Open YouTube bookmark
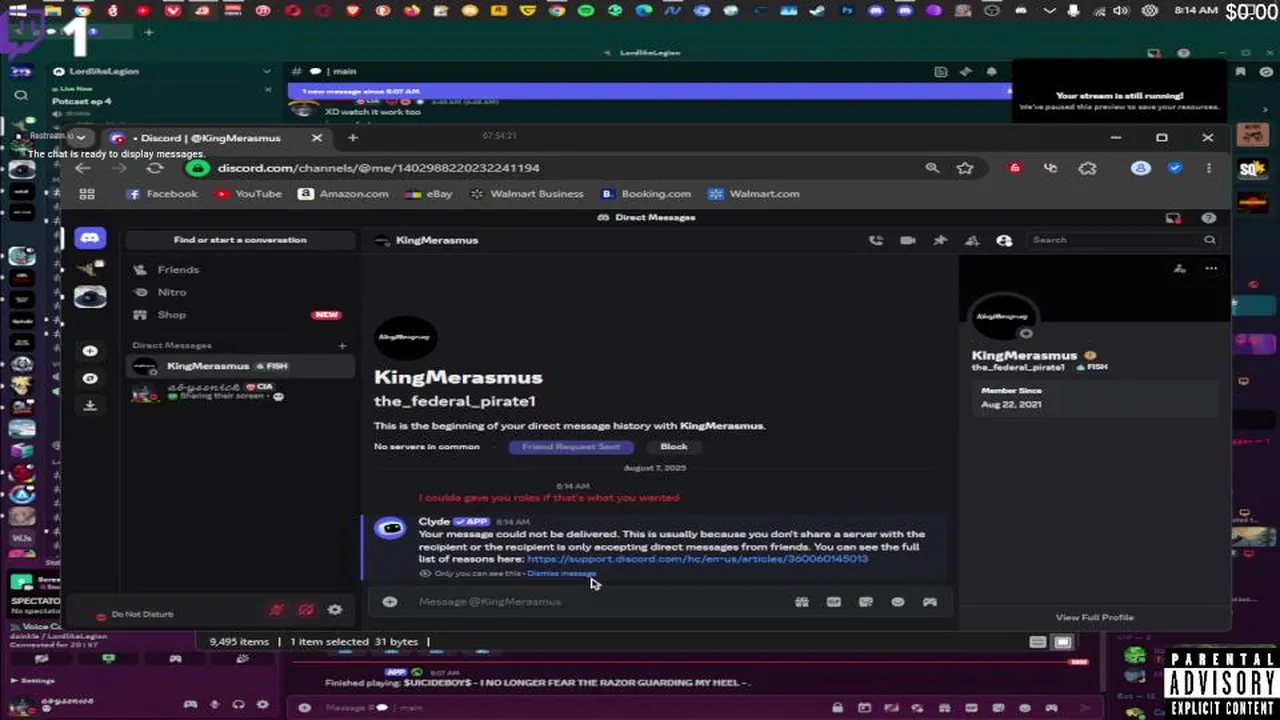The width and height of the screenshot is (1280, 720). (x=248, y=194)
